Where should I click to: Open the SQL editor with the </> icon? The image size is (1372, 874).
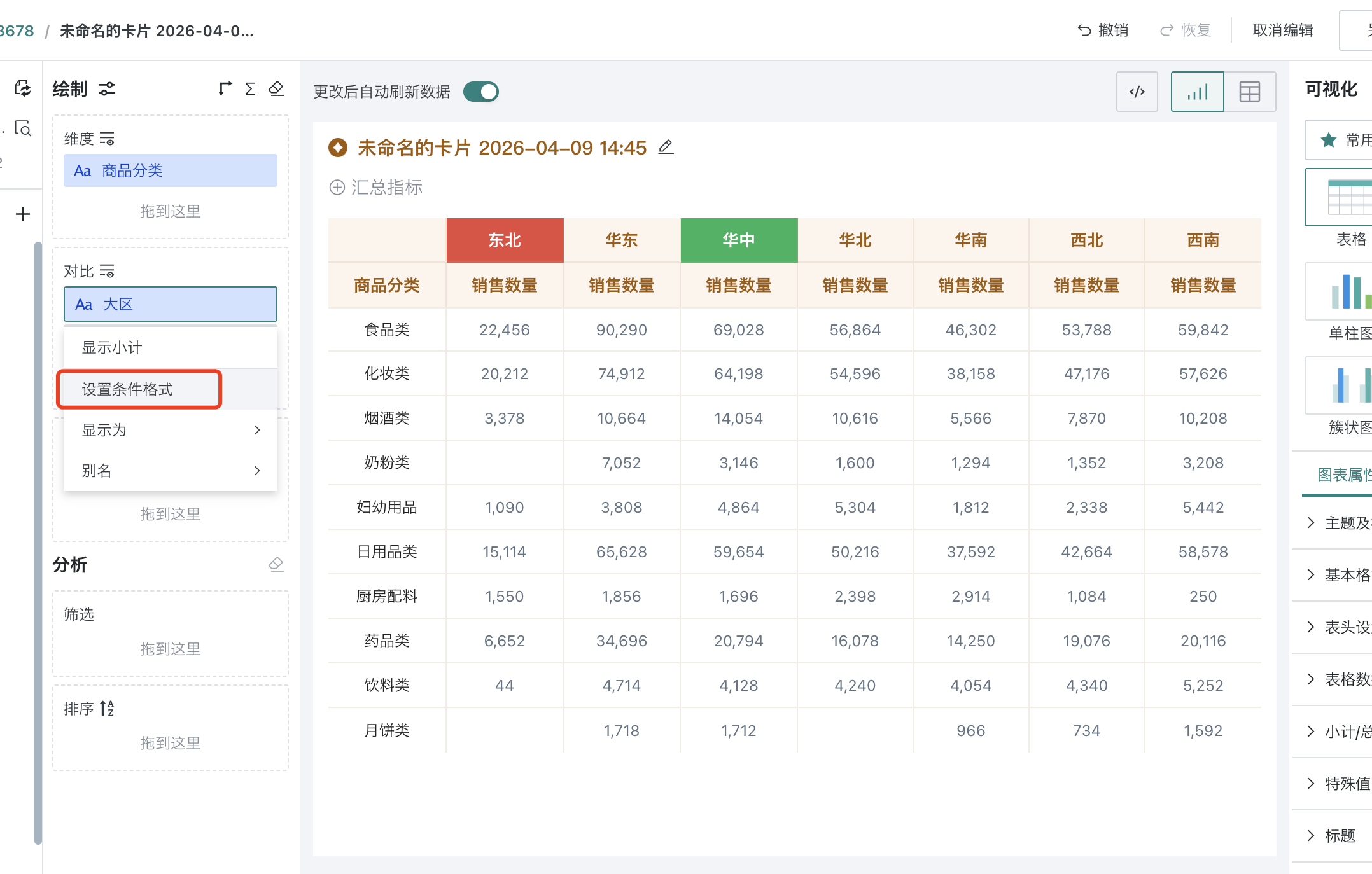click(x=1137, y=91)
